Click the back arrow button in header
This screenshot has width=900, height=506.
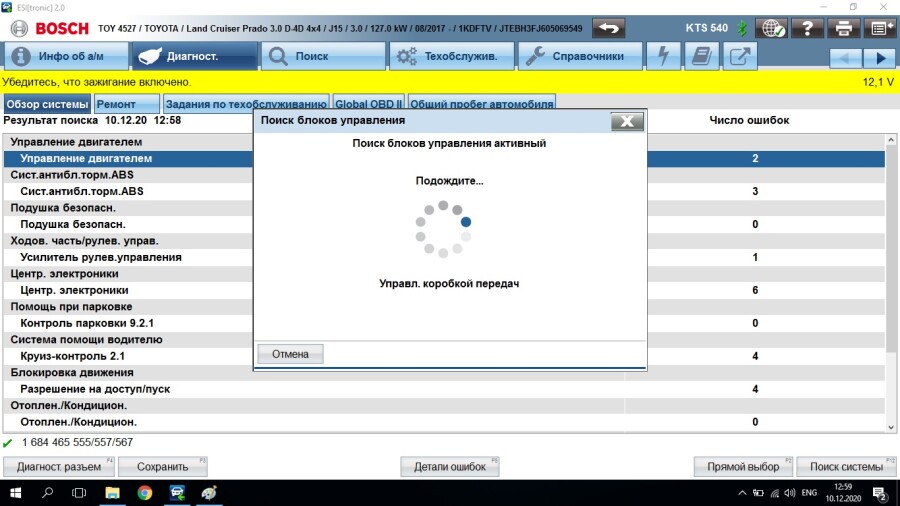pyautogui.click(x=608, y=28)
